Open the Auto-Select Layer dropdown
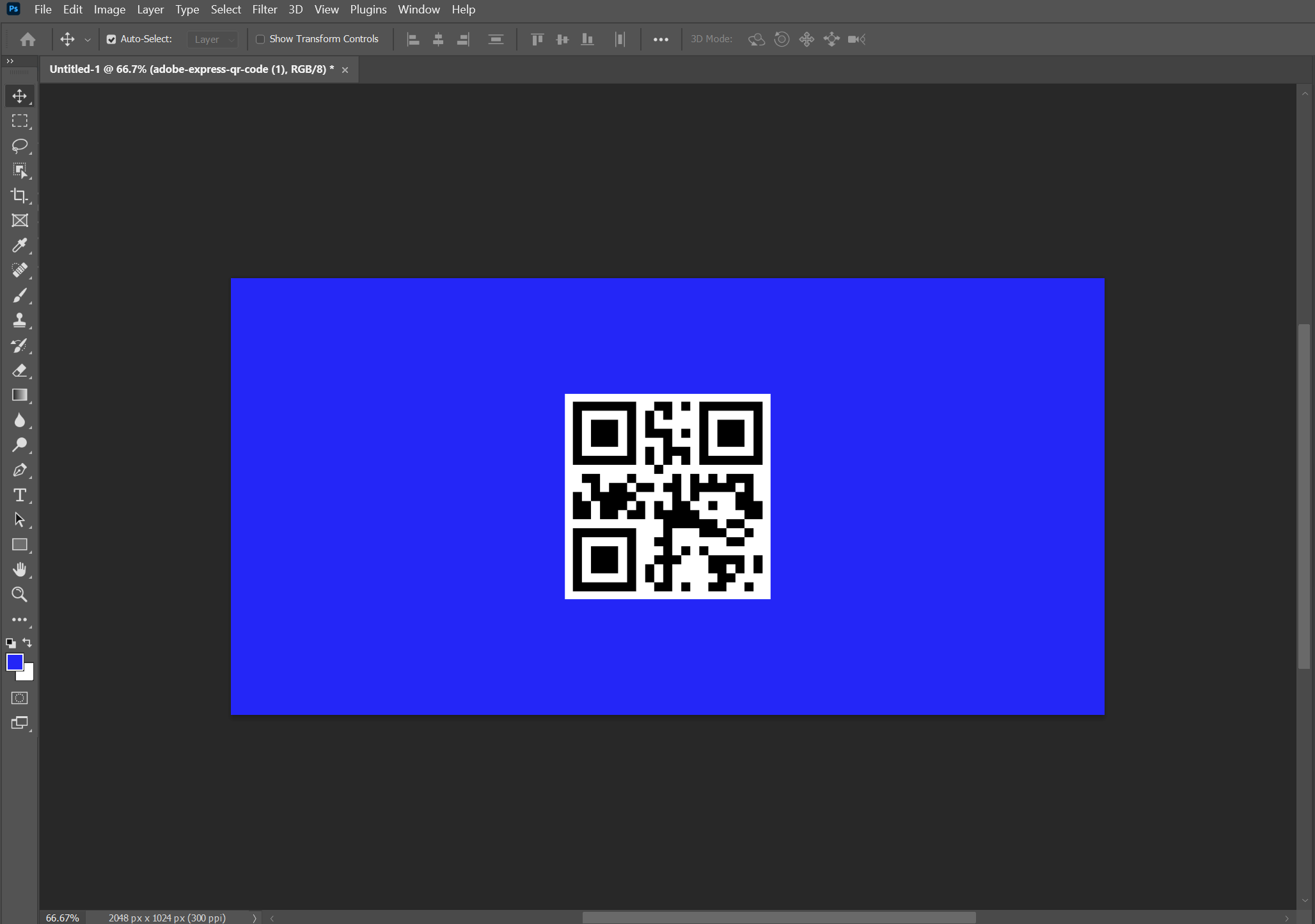 point(214,40)
